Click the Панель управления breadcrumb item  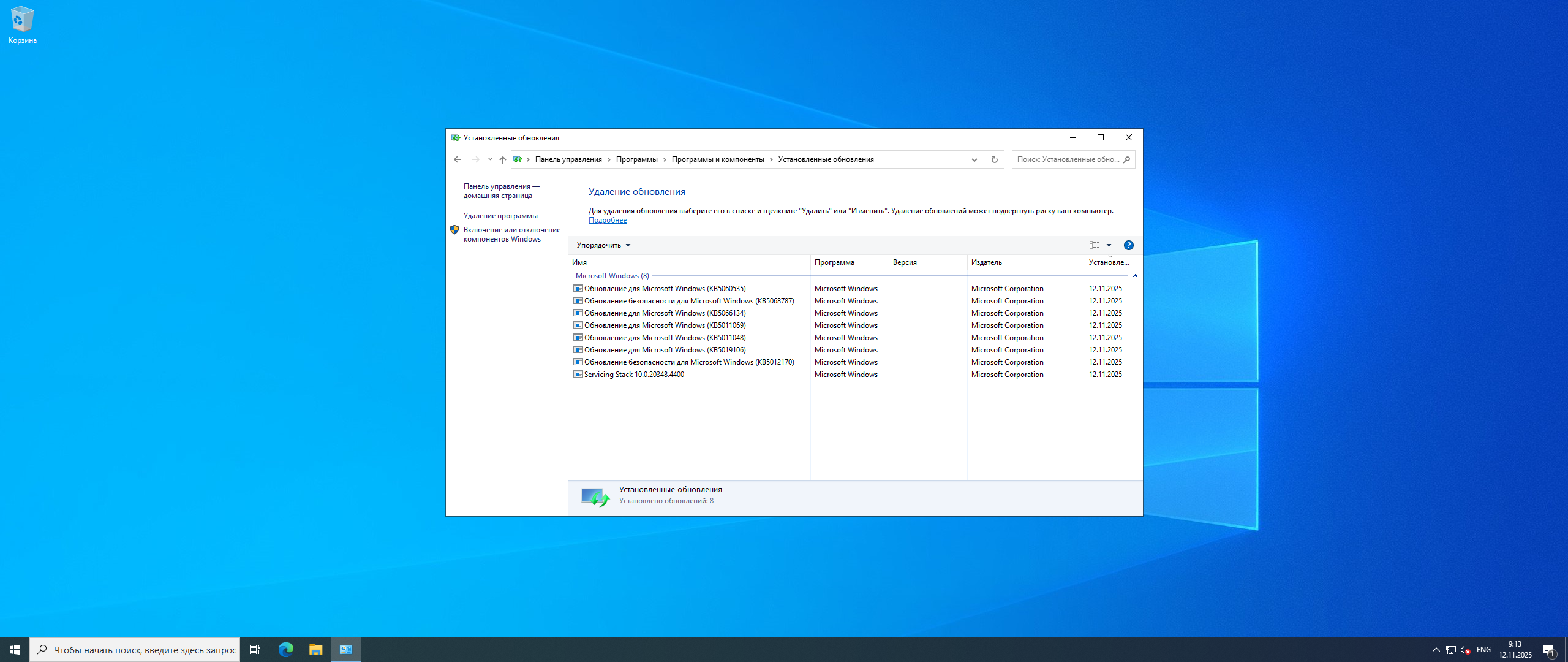tap(568, 159)
